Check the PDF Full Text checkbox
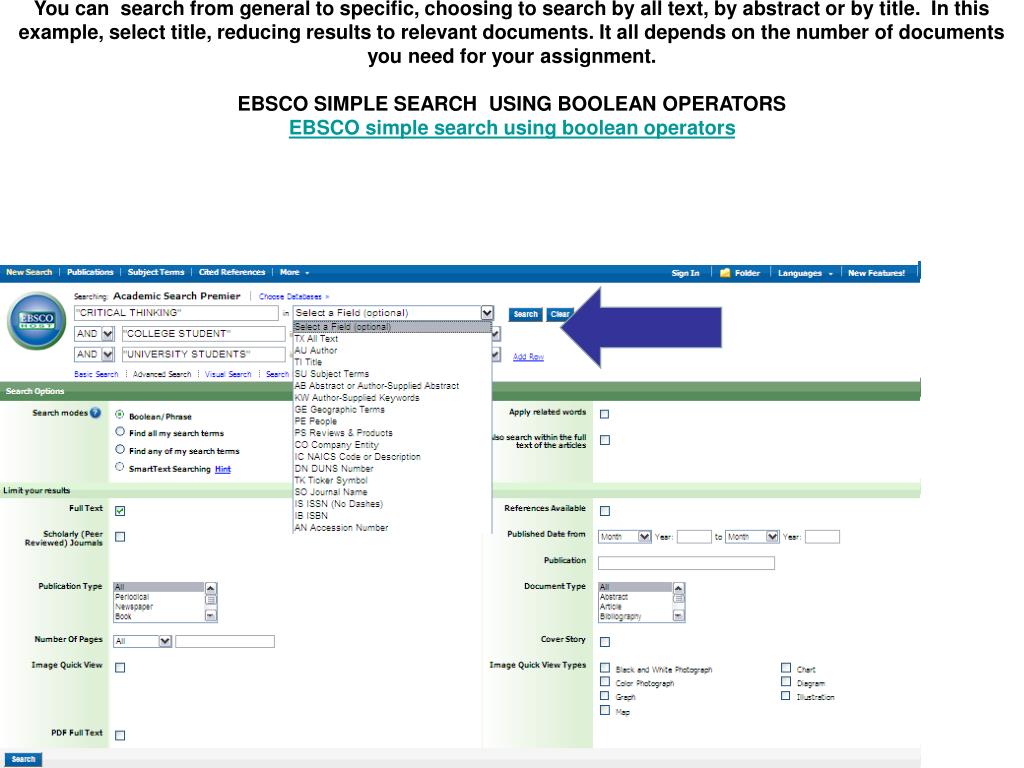 tap(120, 735)
